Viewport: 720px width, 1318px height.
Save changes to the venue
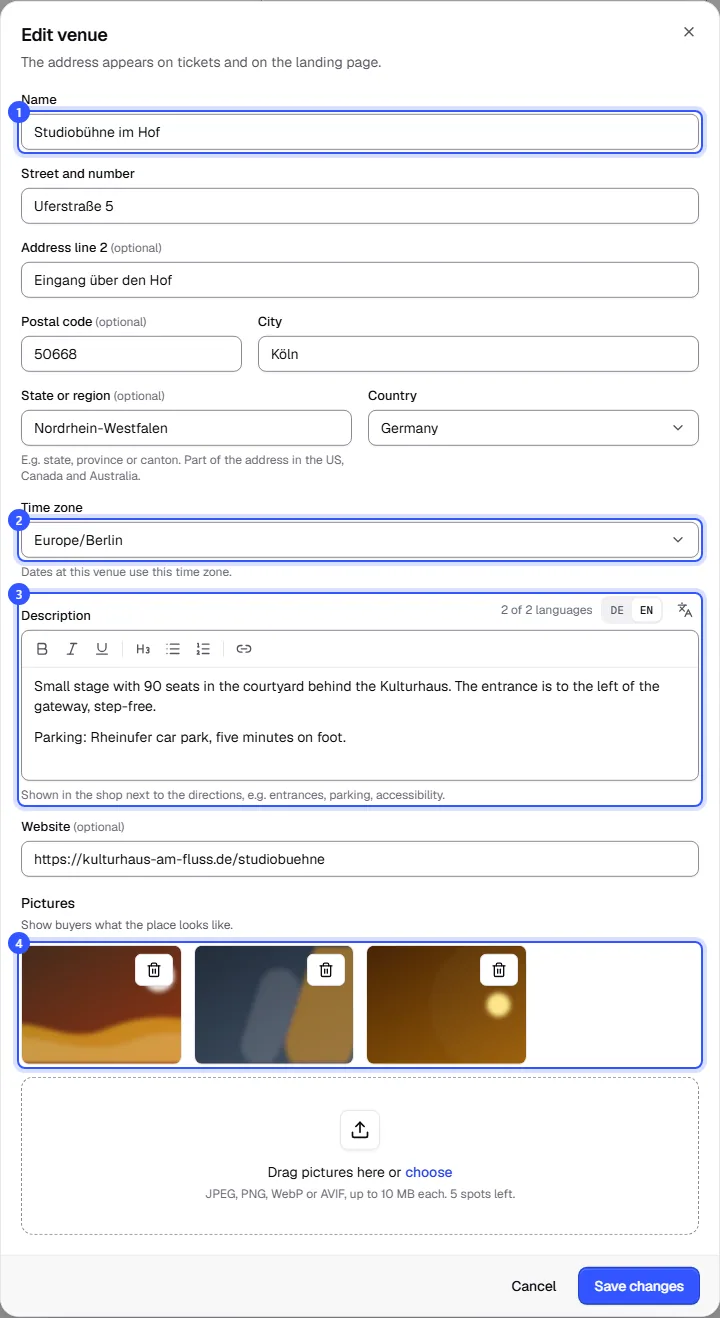639,1286
